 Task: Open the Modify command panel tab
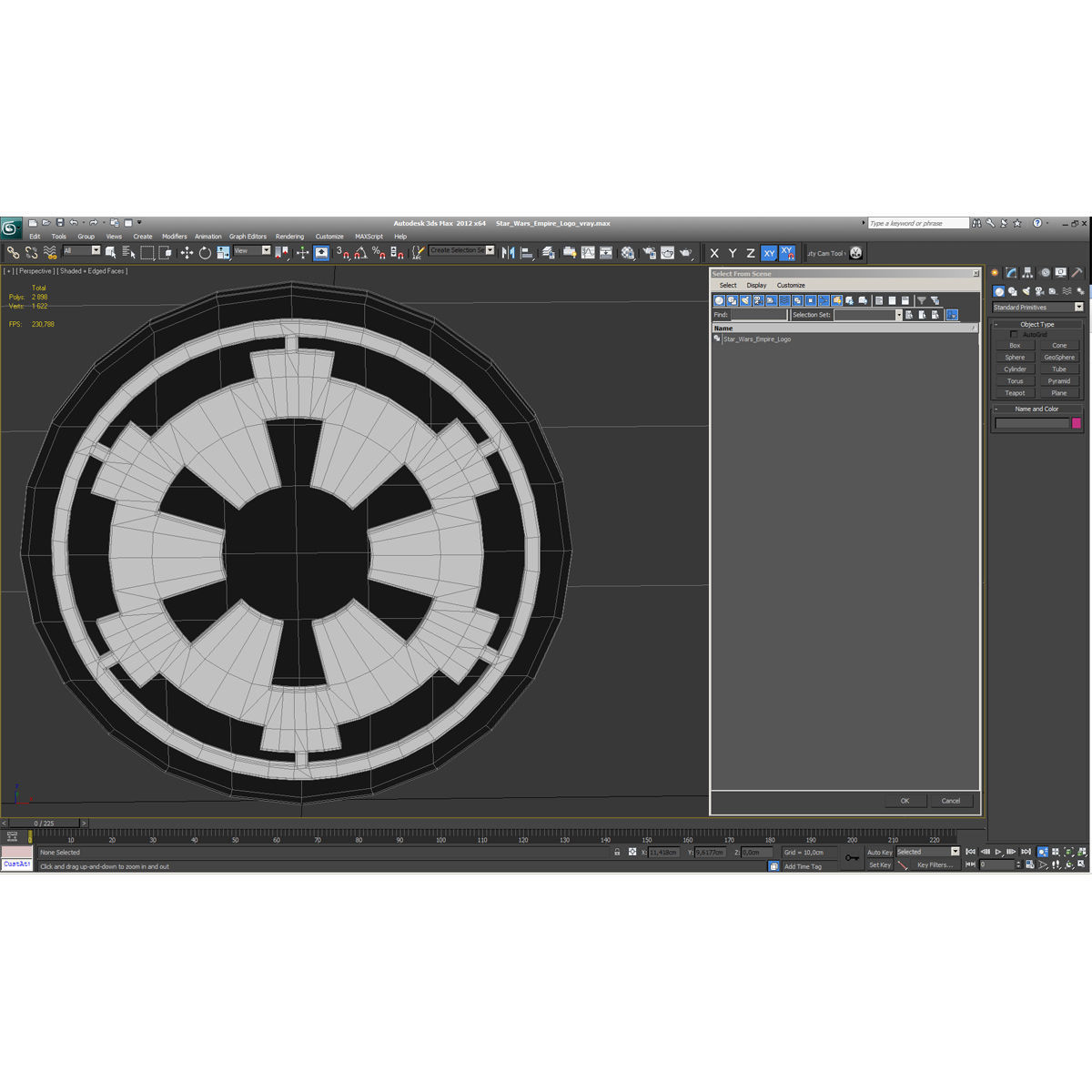[1011, 272]
